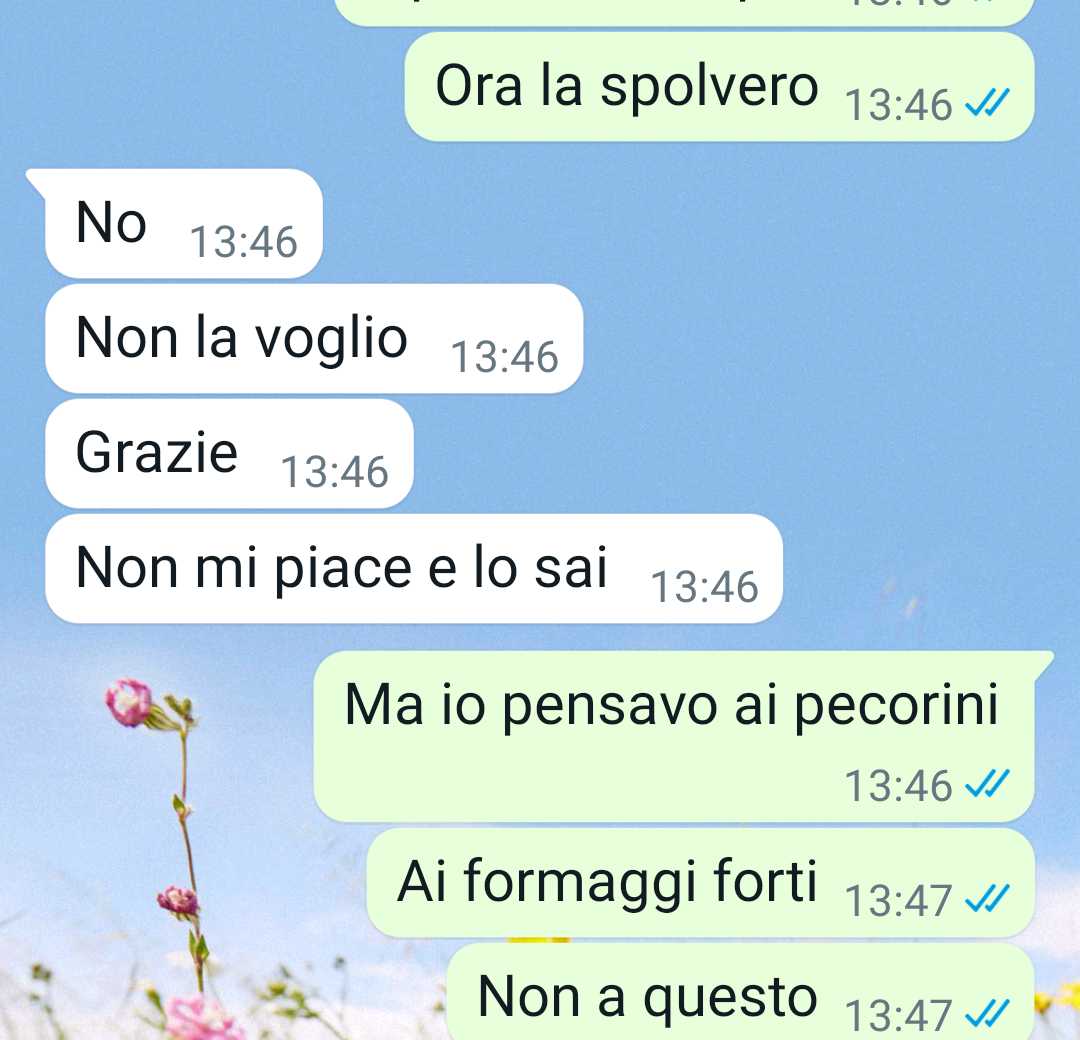The height and width of the screenshot is (1040, 1080).
Task: Tap the pink flower on the chat wallpaper
Action: pos(128,702)
